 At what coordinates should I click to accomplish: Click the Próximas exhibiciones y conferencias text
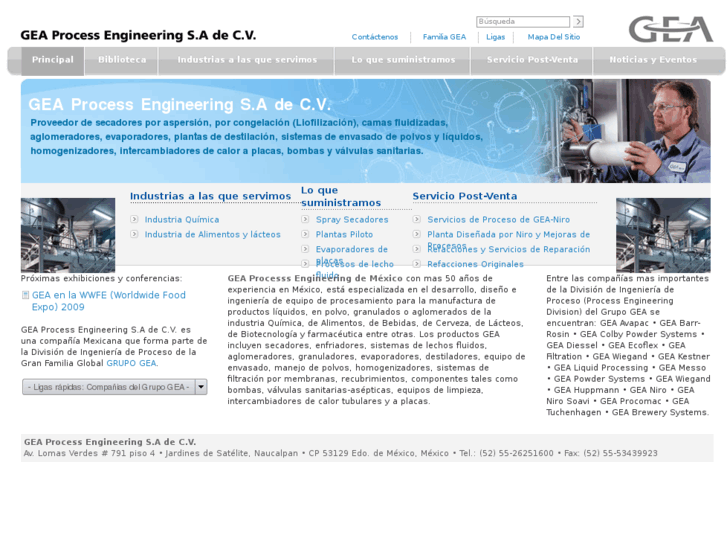102,278
